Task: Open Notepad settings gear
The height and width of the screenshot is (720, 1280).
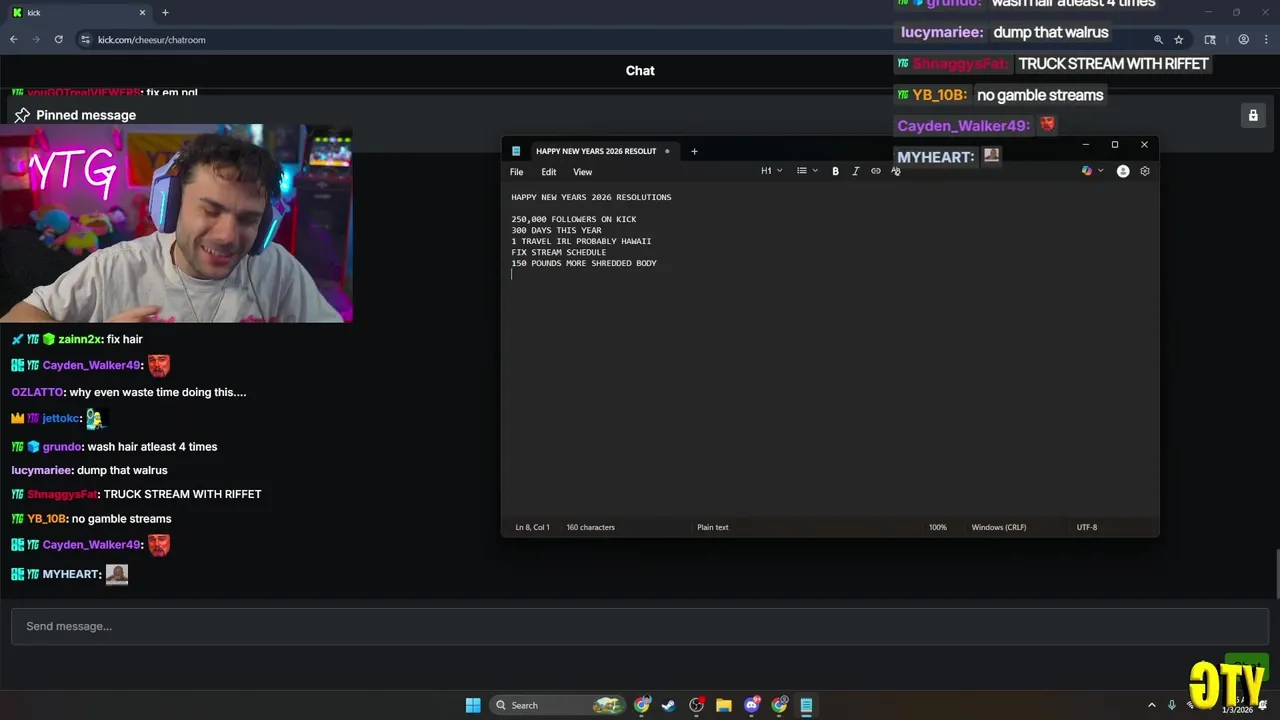Action: click(x=1145, y=171)
